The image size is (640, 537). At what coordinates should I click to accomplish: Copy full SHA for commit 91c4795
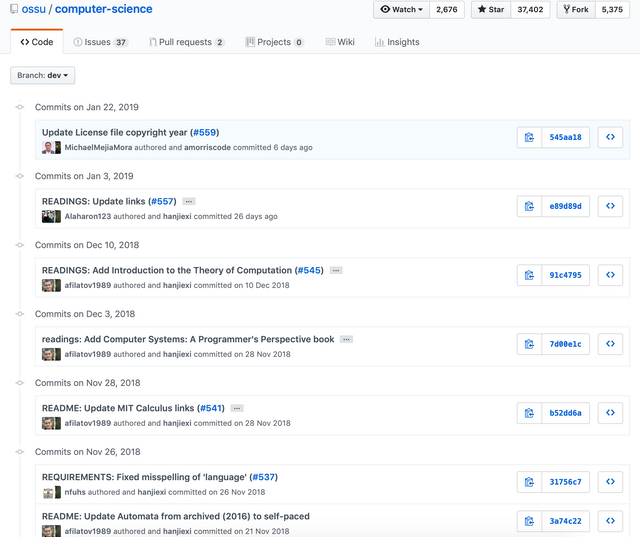[529, 275]
